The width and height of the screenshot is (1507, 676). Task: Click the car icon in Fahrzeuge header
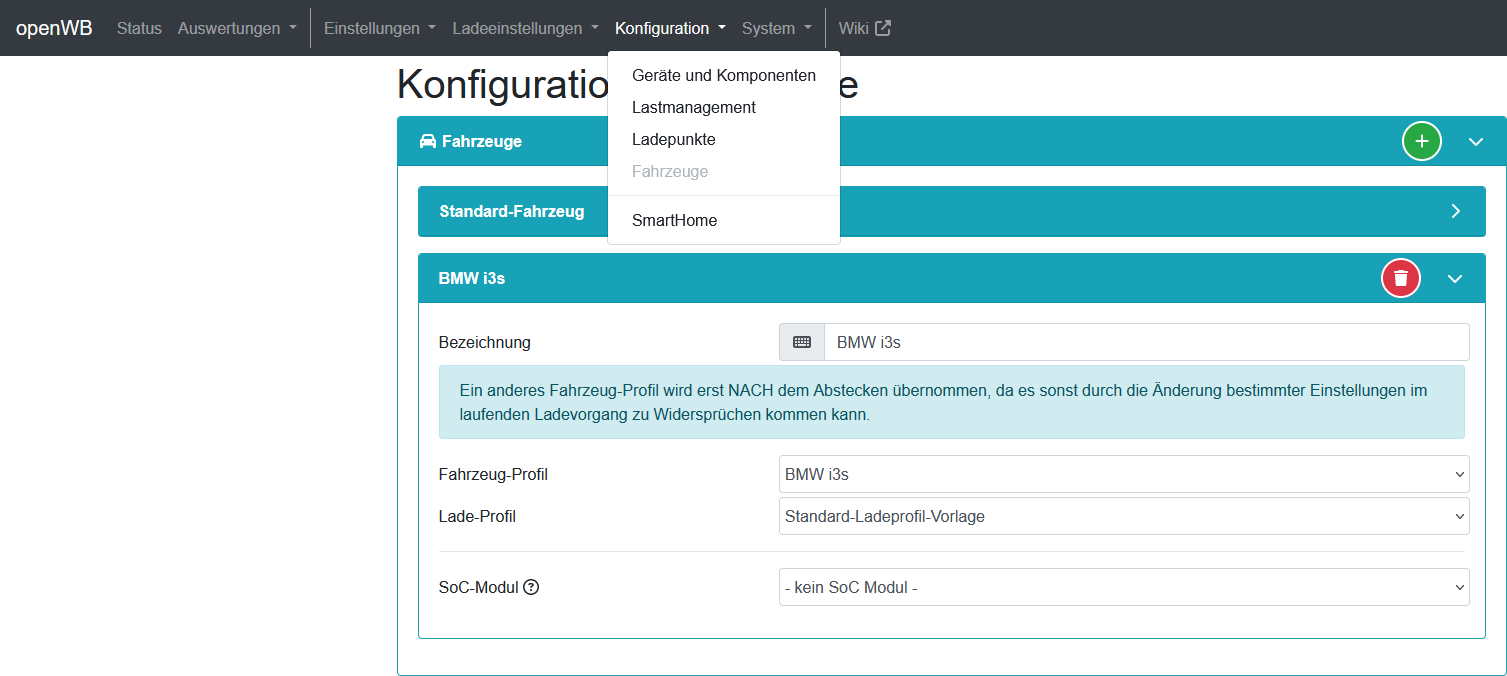click(428, 142)
